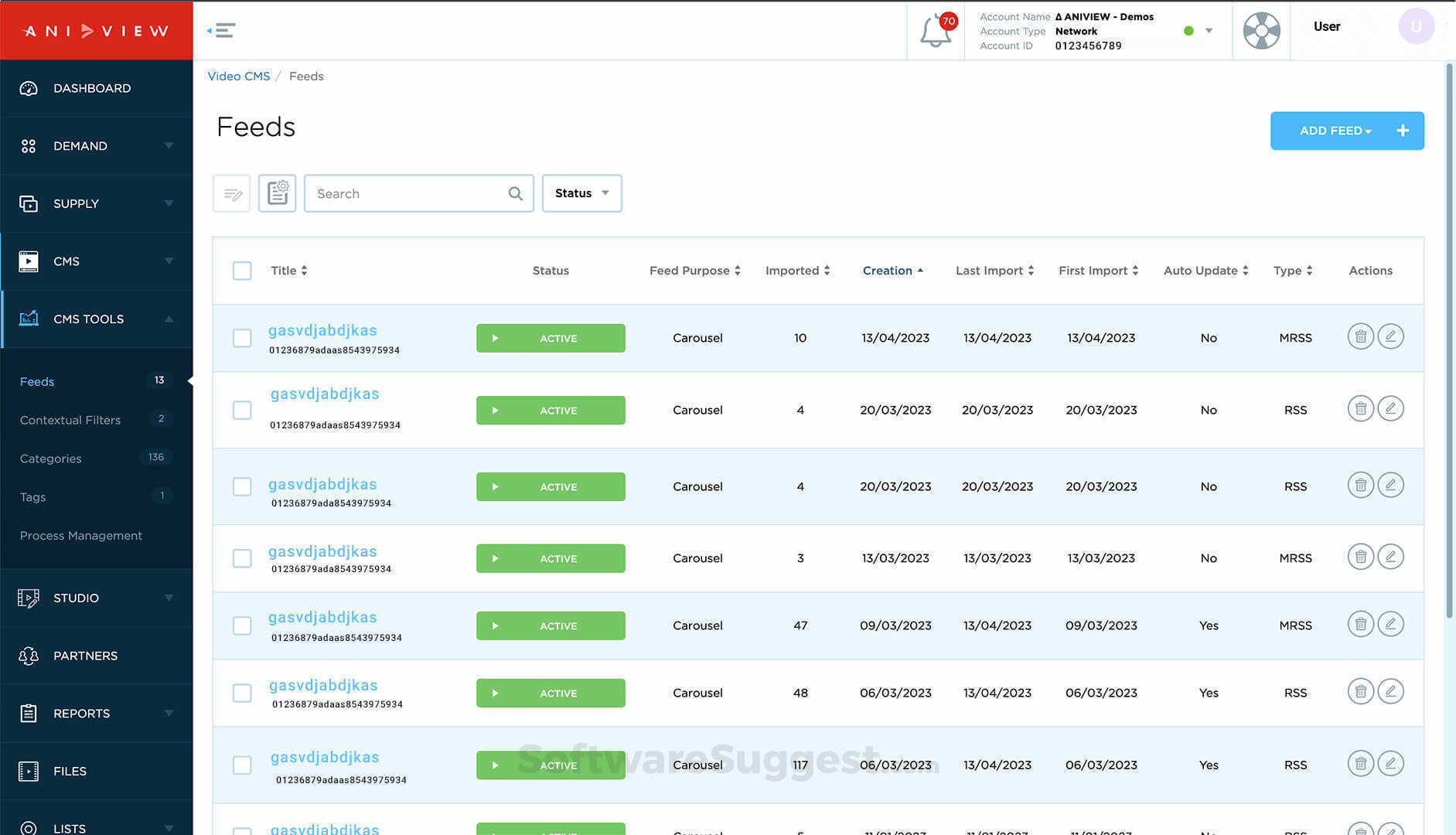Open the Reports sidebar icon

coord(29,713)
